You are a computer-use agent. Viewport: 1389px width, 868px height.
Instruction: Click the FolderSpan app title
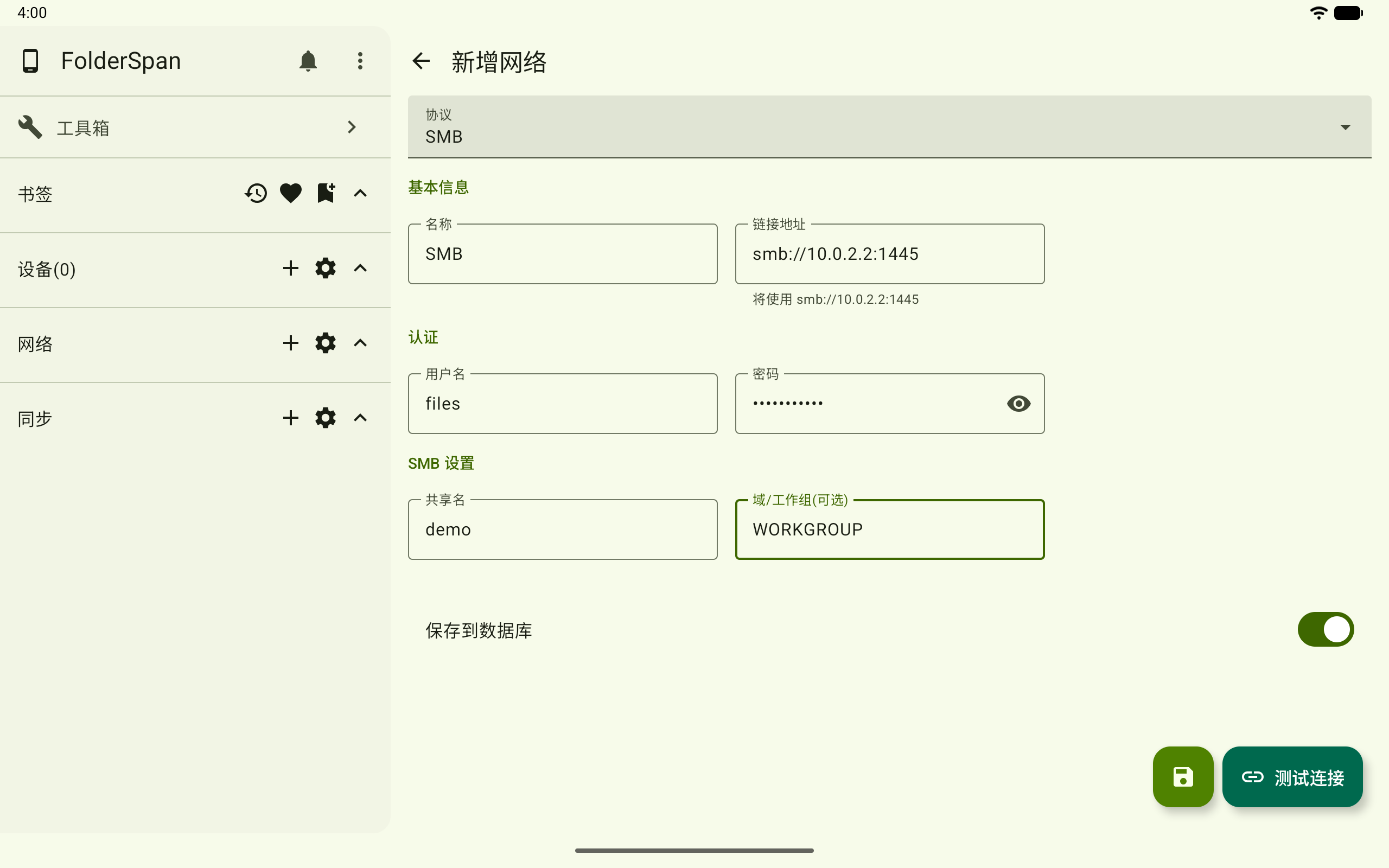tap(121, 61)
